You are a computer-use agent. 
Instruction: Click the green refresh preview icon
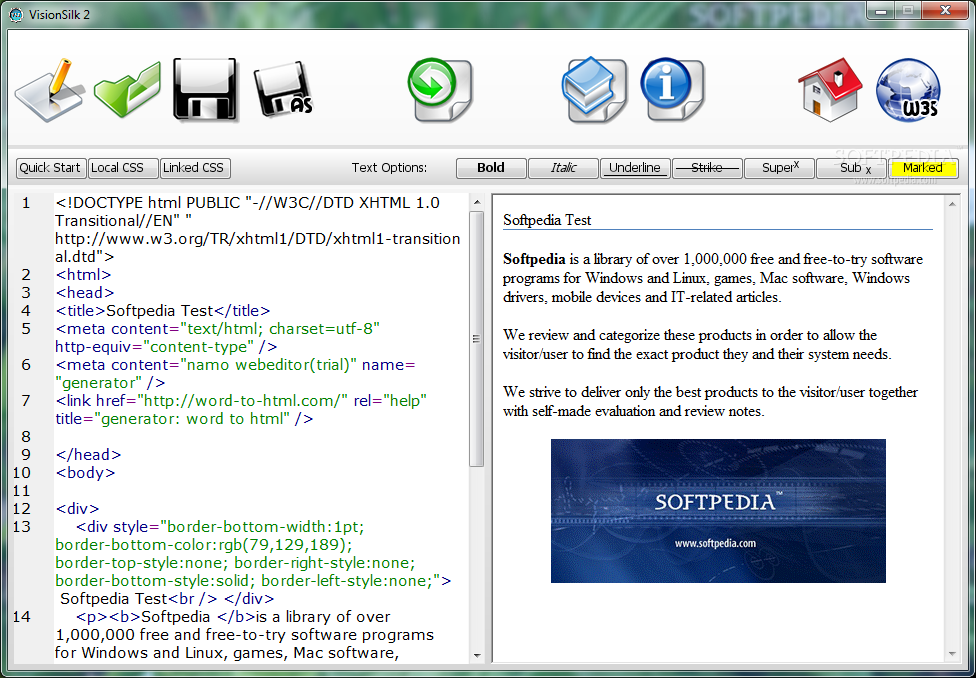pyautogui.click(x=440, y=90)
